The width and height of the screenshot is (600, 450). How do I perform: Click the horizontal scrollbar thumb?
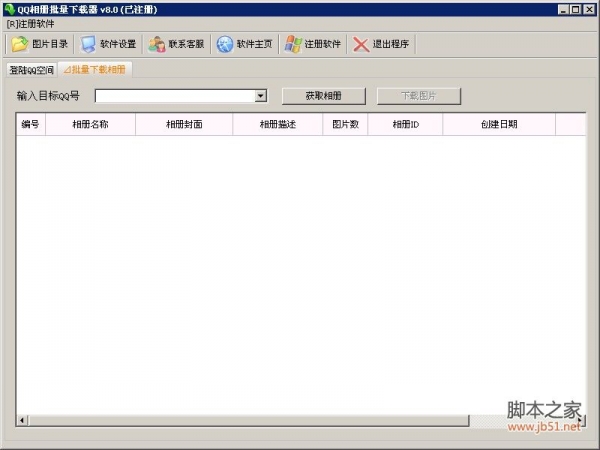coord(249,420)
